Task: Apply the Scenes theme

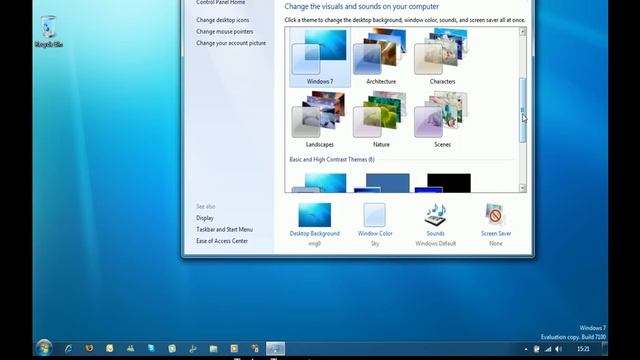Action: pyautogui.click(x=442, y=119)
